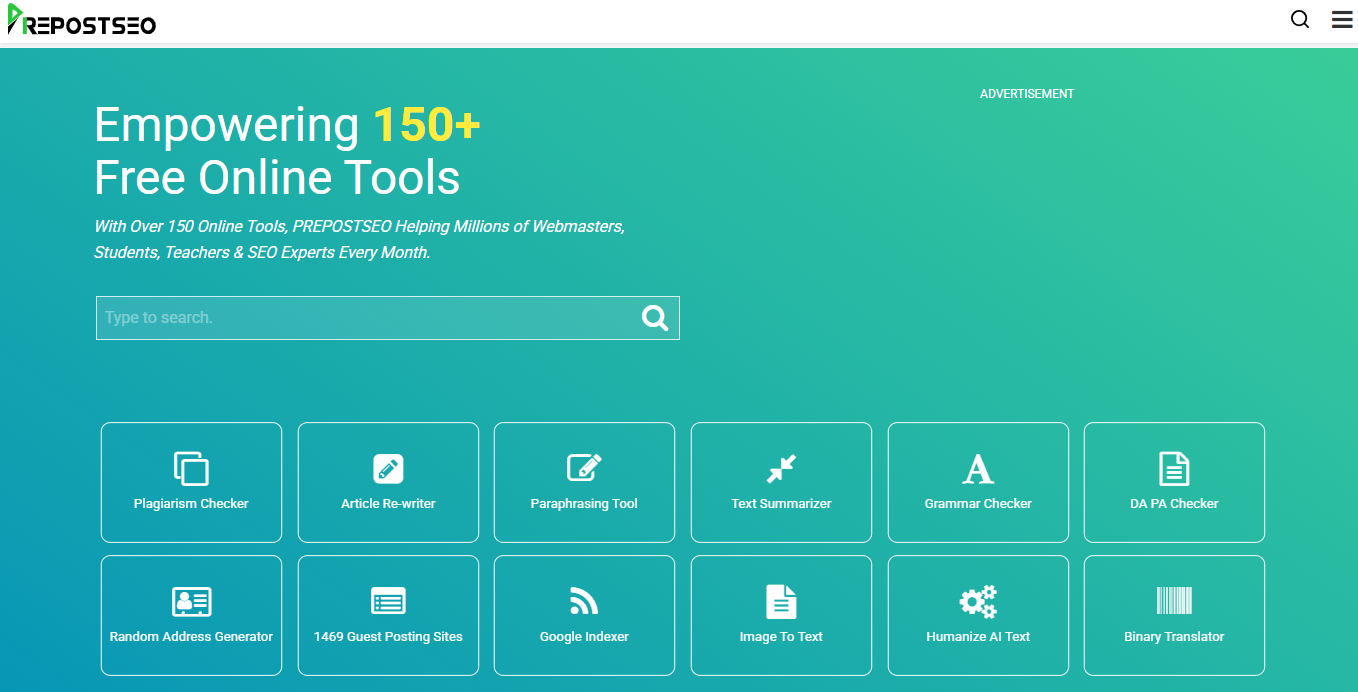Open the header search magnifier icon
Image resolution: width=1358 pixels, height=692 pixels.
tap(1300, 19)
